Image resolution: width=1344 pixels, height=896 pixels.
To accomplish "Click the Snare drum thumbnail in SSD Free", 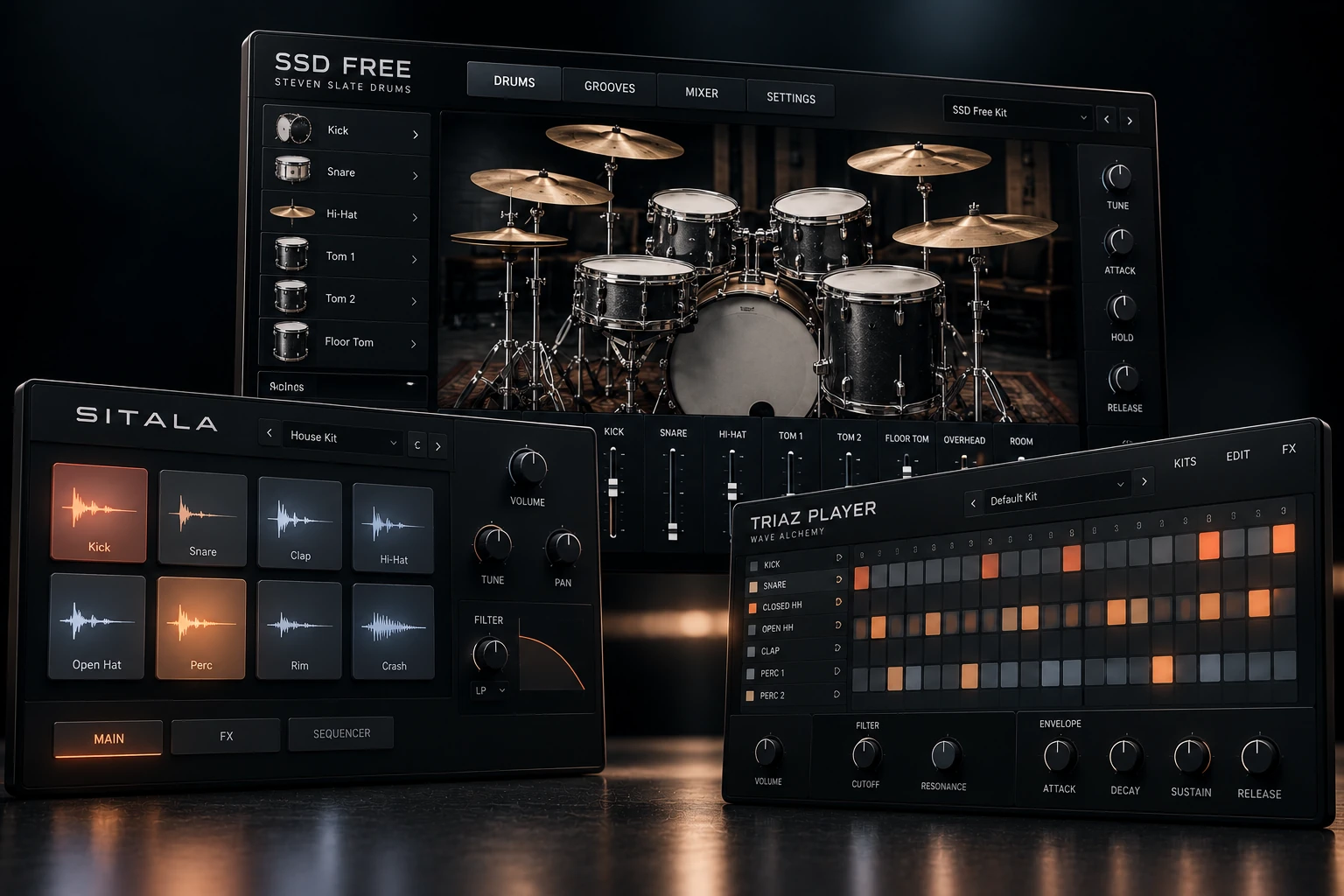I will pos(292,169).
